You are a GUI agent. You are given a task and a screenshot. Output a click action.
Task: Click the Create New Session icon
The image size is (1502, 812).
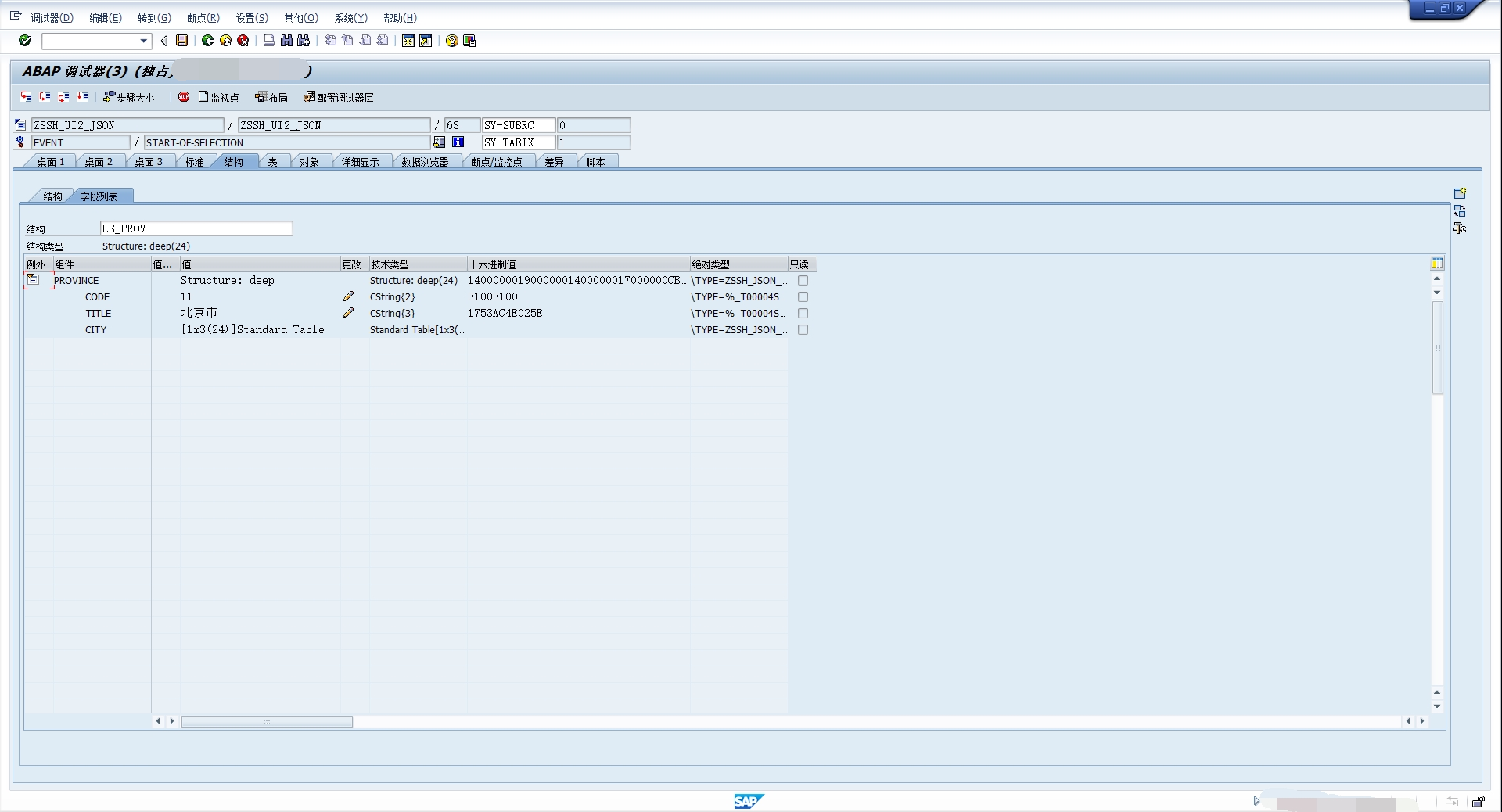408,41
